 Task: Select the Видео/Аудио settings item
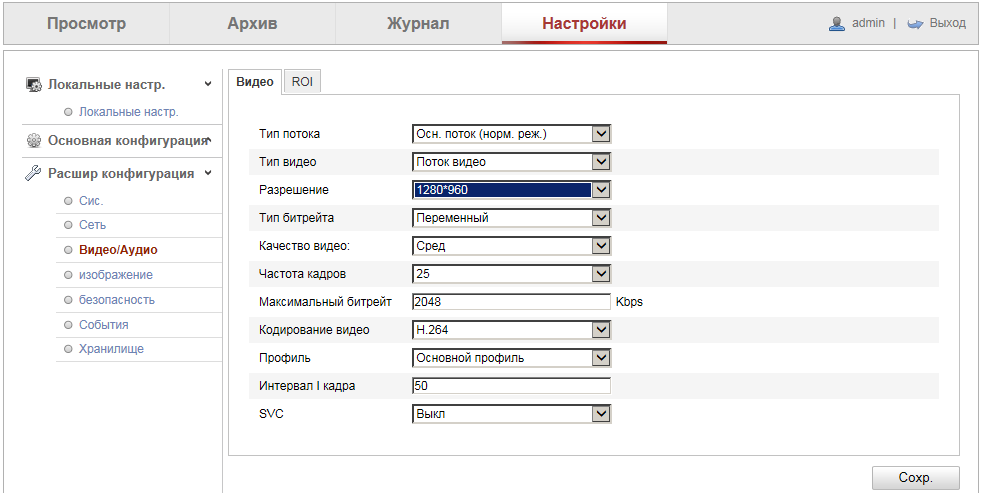coord(118,250)
